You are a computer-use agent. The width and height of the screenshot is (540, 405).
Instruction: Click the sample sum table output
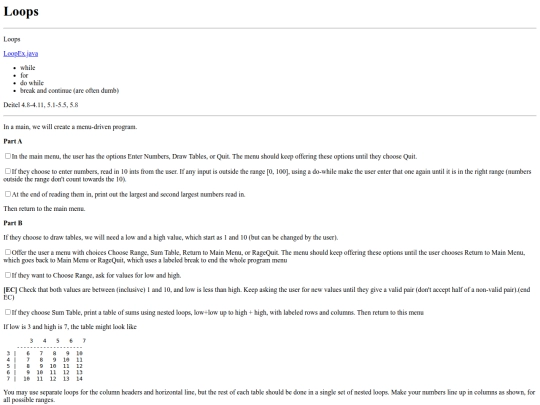46,360
